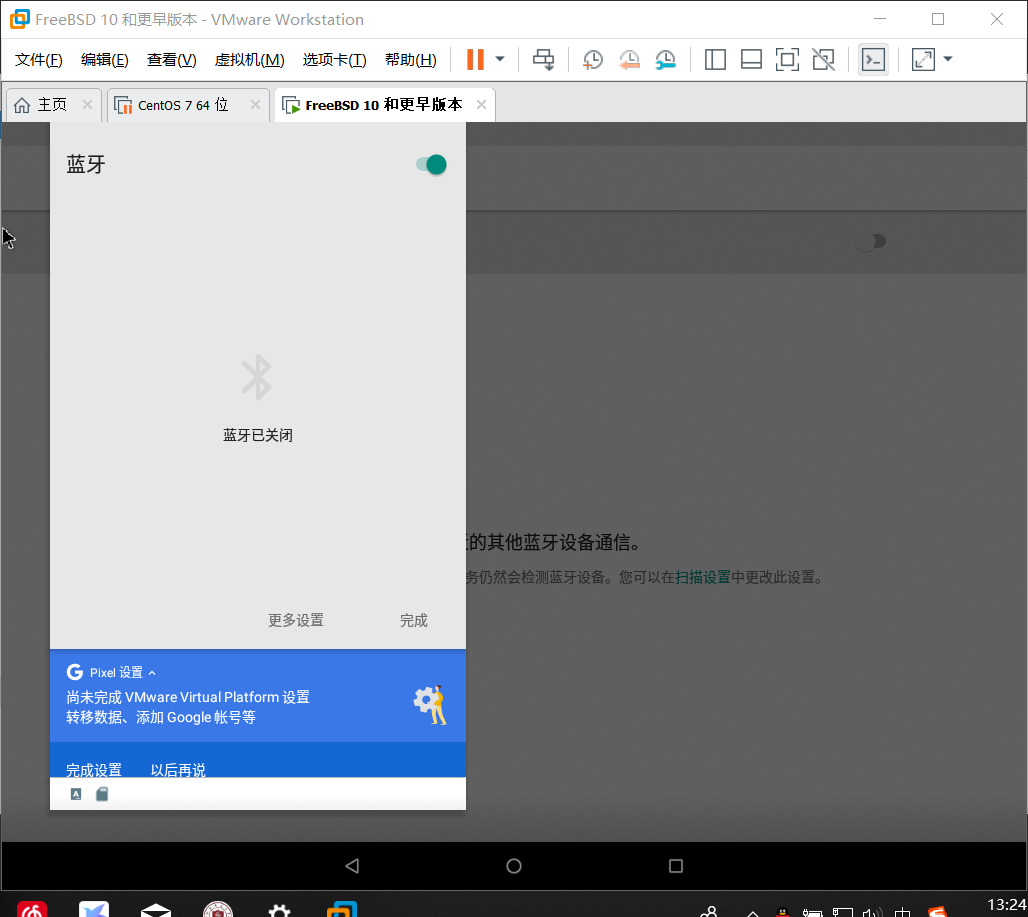Close the FreeBSD 10 和更早版本 tab

[x=481, y=105]
